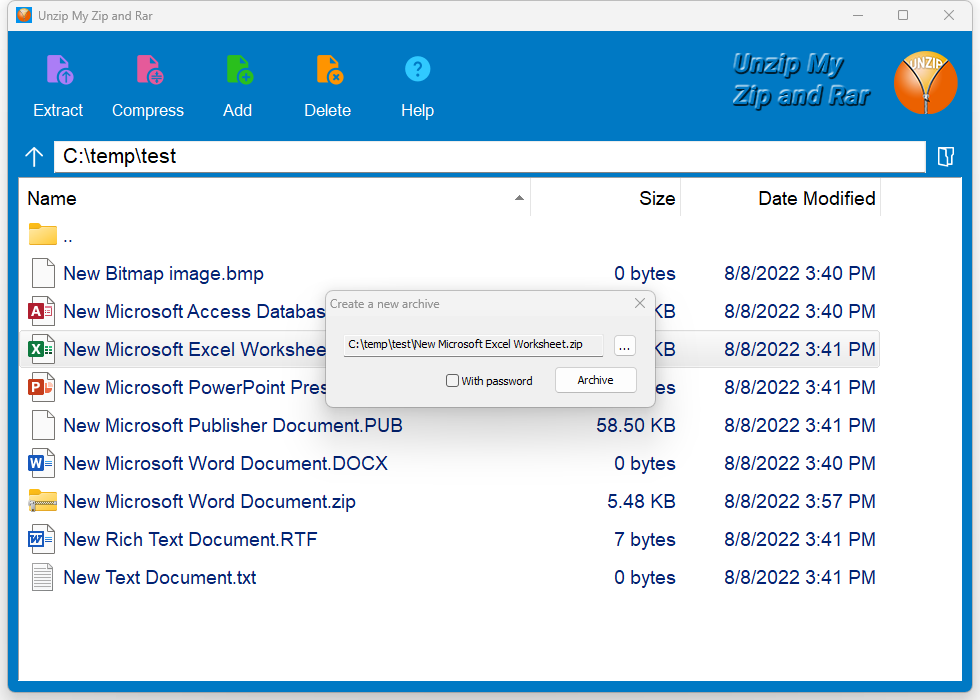The image size is (980, 700).
Task: Click the orange Unzip logo
Action: [926, 82]
